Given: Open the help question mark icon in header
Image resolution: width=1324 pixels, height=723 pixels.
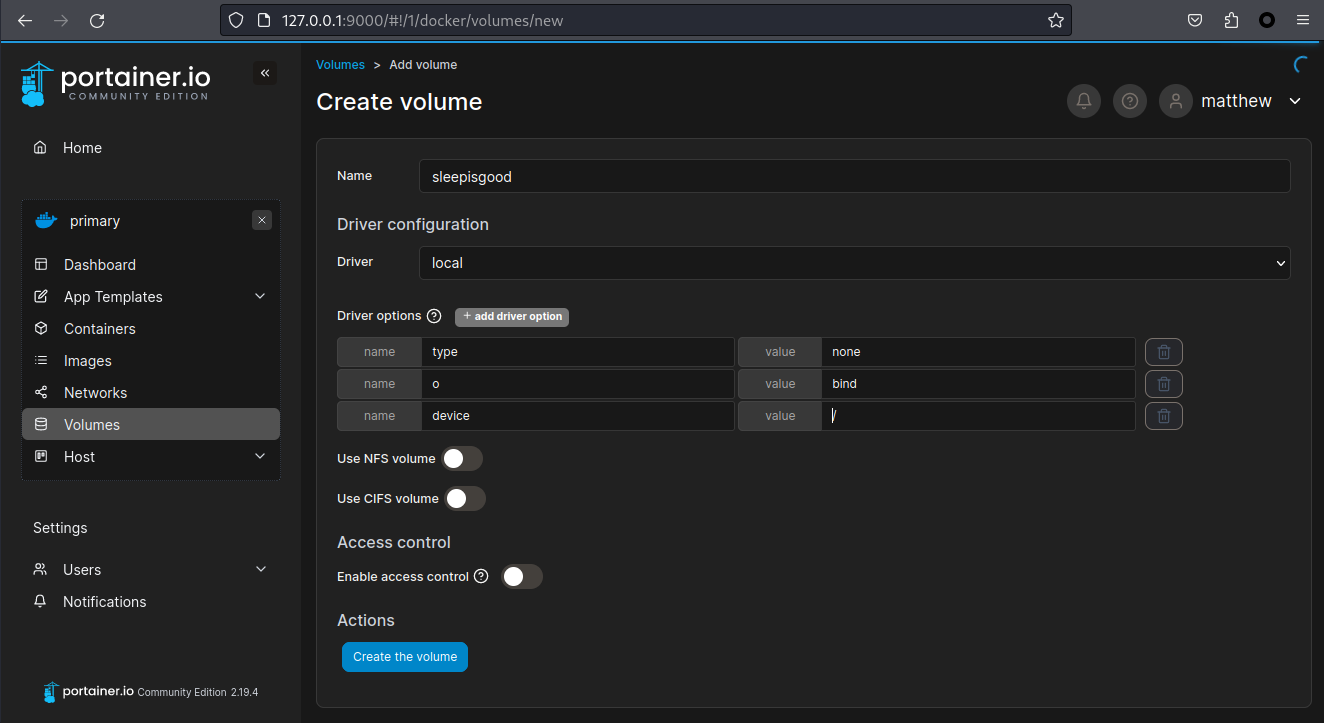Looking at the screenshot, I should [x=1129, y=101].
